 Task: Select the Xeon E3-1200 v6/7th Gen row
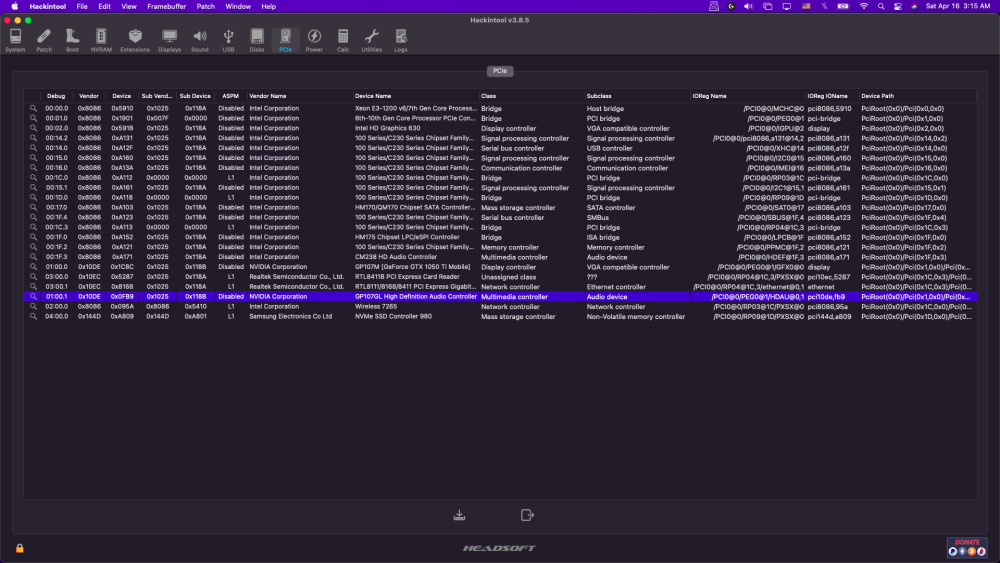click(x=500, y=108)
